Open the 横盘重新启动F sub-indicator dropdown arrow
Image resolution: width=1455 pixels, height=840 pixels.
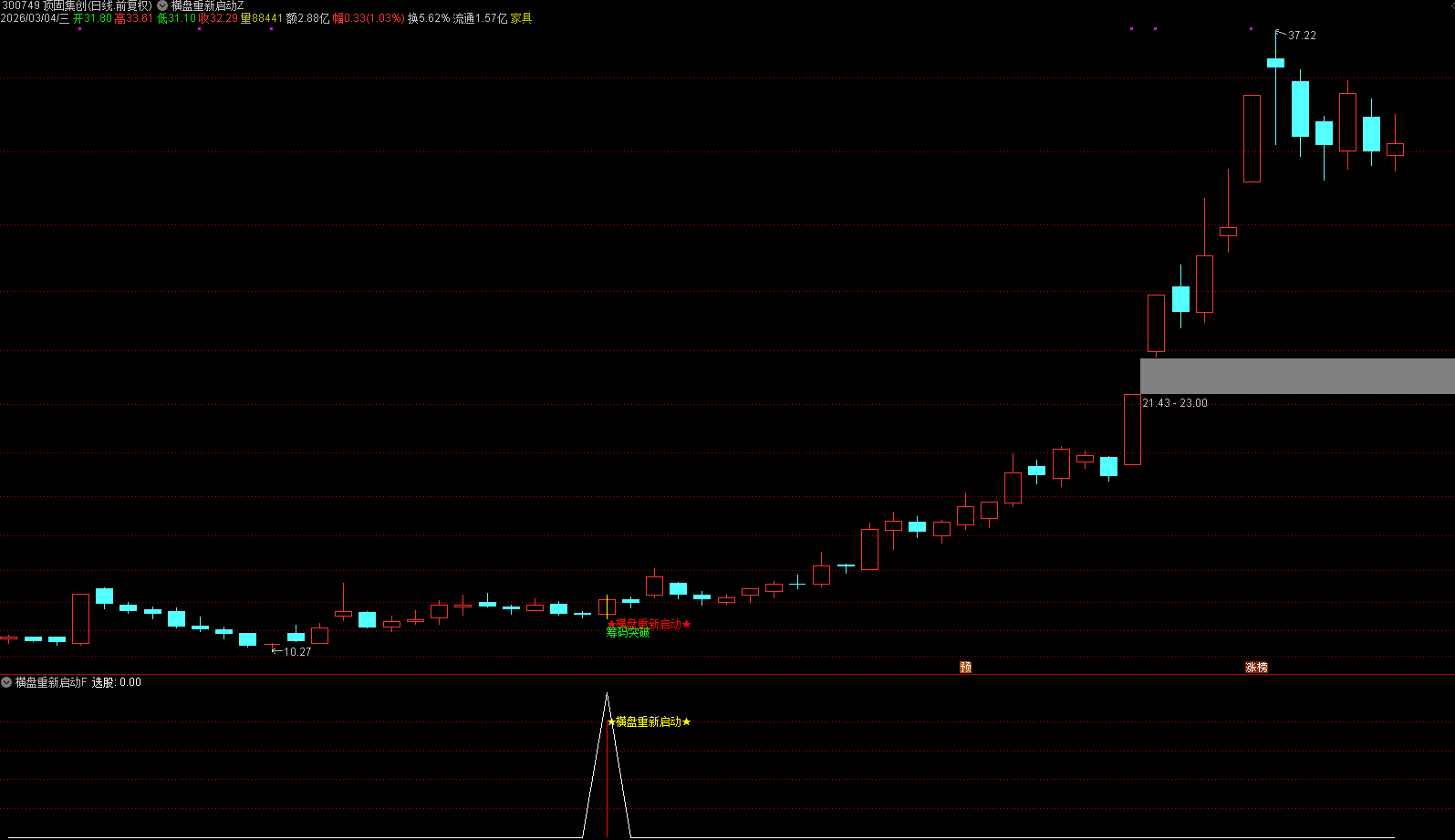pyautogui.click(x=6, y=682)
